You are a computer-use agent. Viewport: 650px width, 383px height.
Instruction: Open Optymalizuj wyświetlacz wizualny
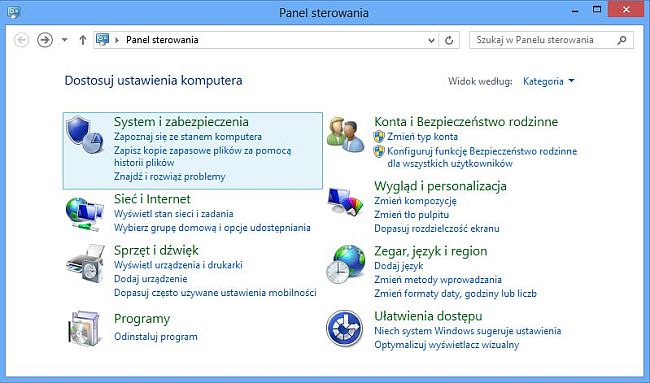click(x=446, y=345)
